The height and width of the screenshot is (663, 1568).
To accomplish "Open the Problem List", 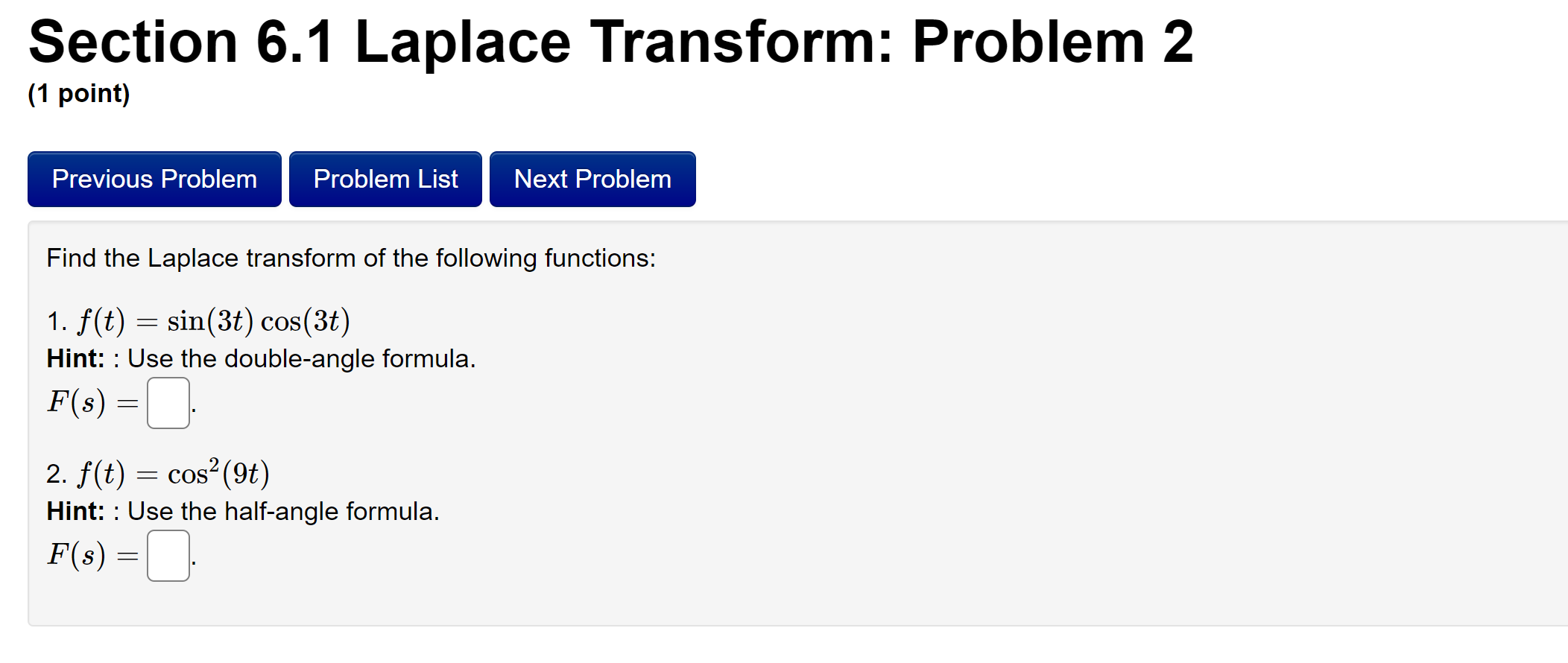I will [x=385, y=179].
